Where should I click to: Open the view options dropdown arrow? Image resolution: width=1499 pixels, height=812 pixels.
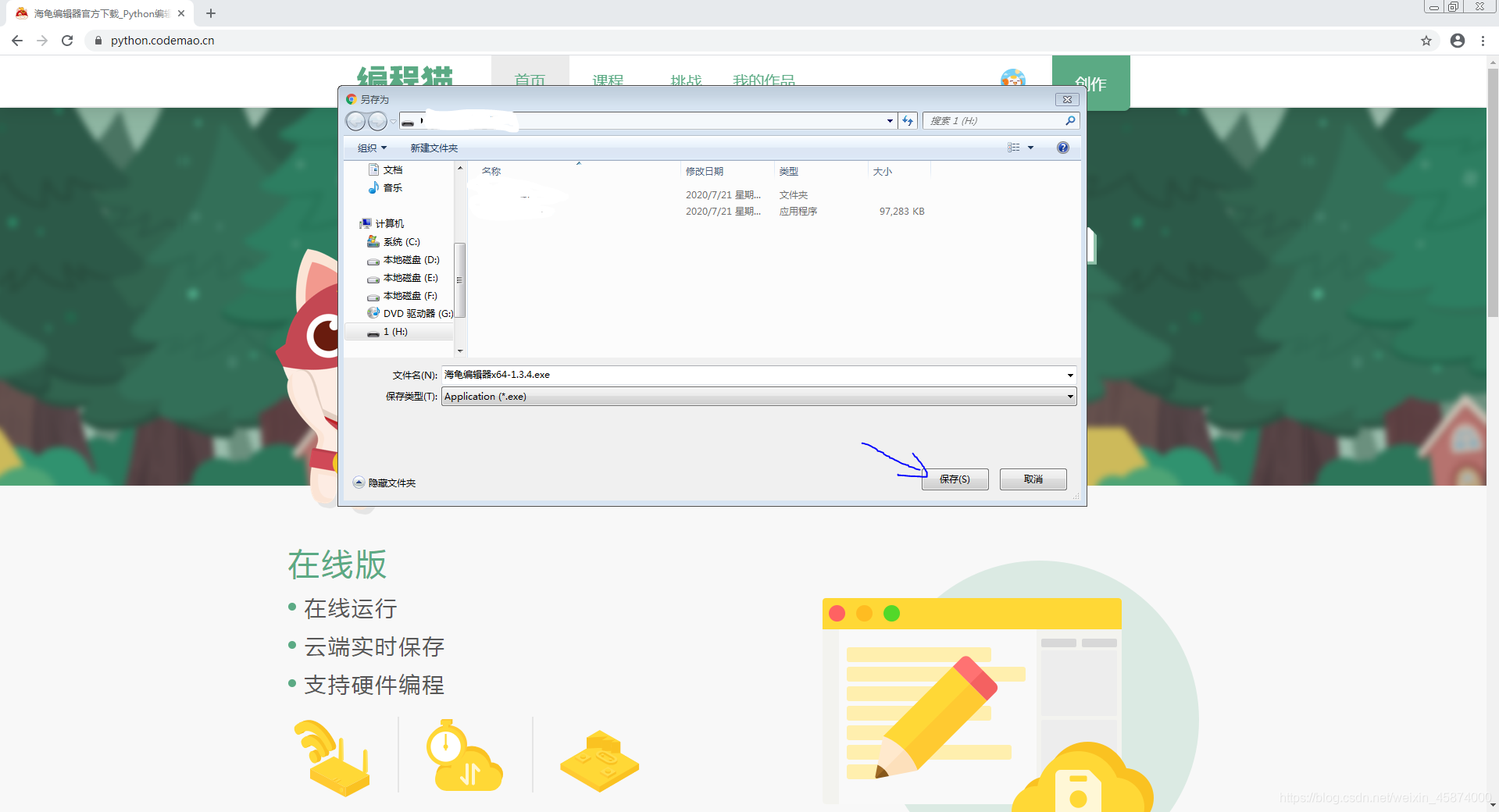coord(1030,148)
